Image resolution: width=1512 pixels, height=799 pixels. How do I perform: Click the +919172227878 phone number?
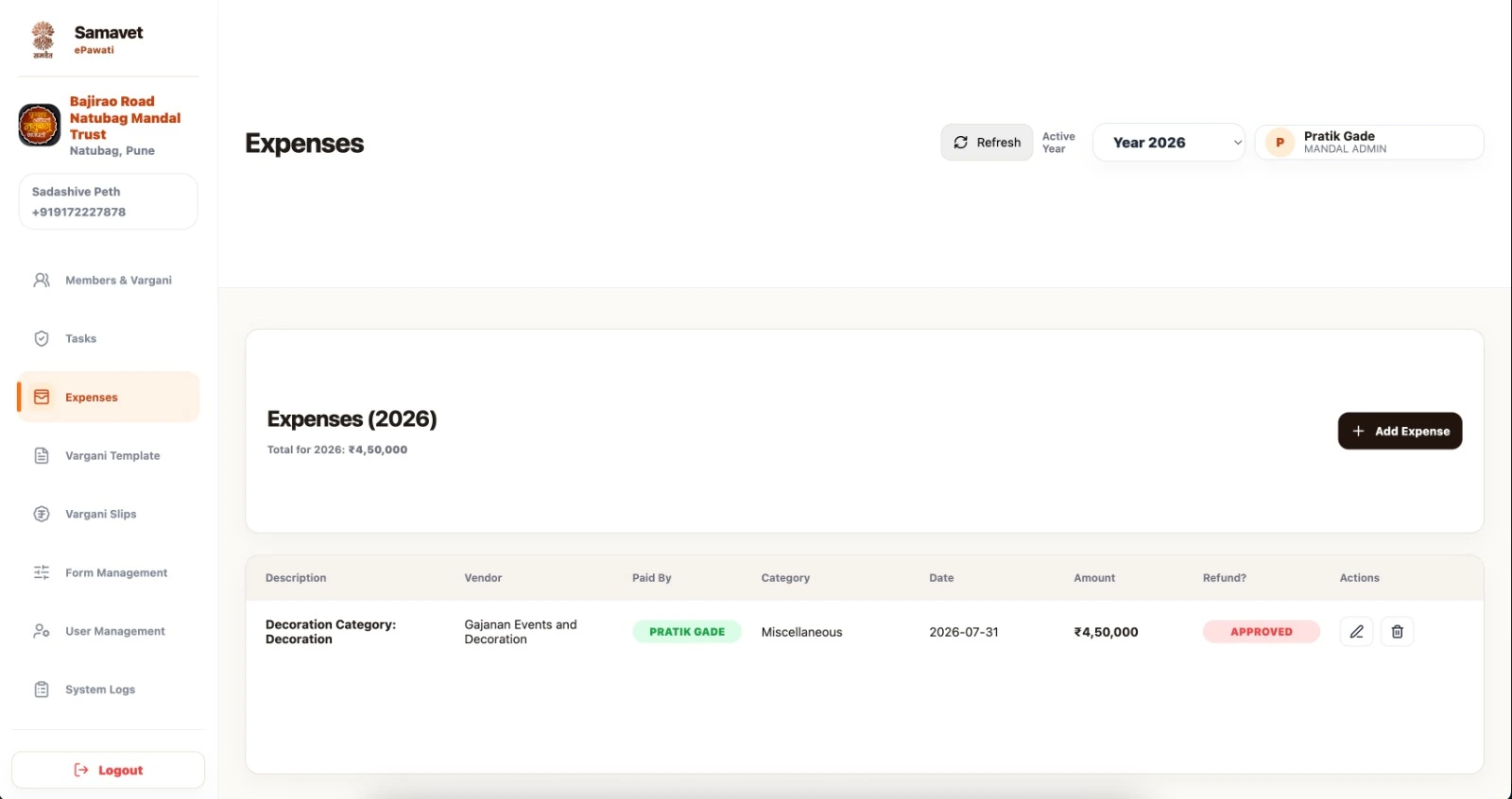pos(78,212)
